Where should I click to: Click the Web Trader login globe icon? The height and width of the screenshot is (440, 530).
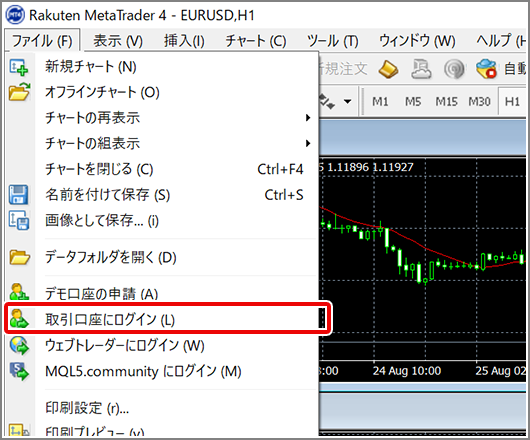(x=19, y=345)
